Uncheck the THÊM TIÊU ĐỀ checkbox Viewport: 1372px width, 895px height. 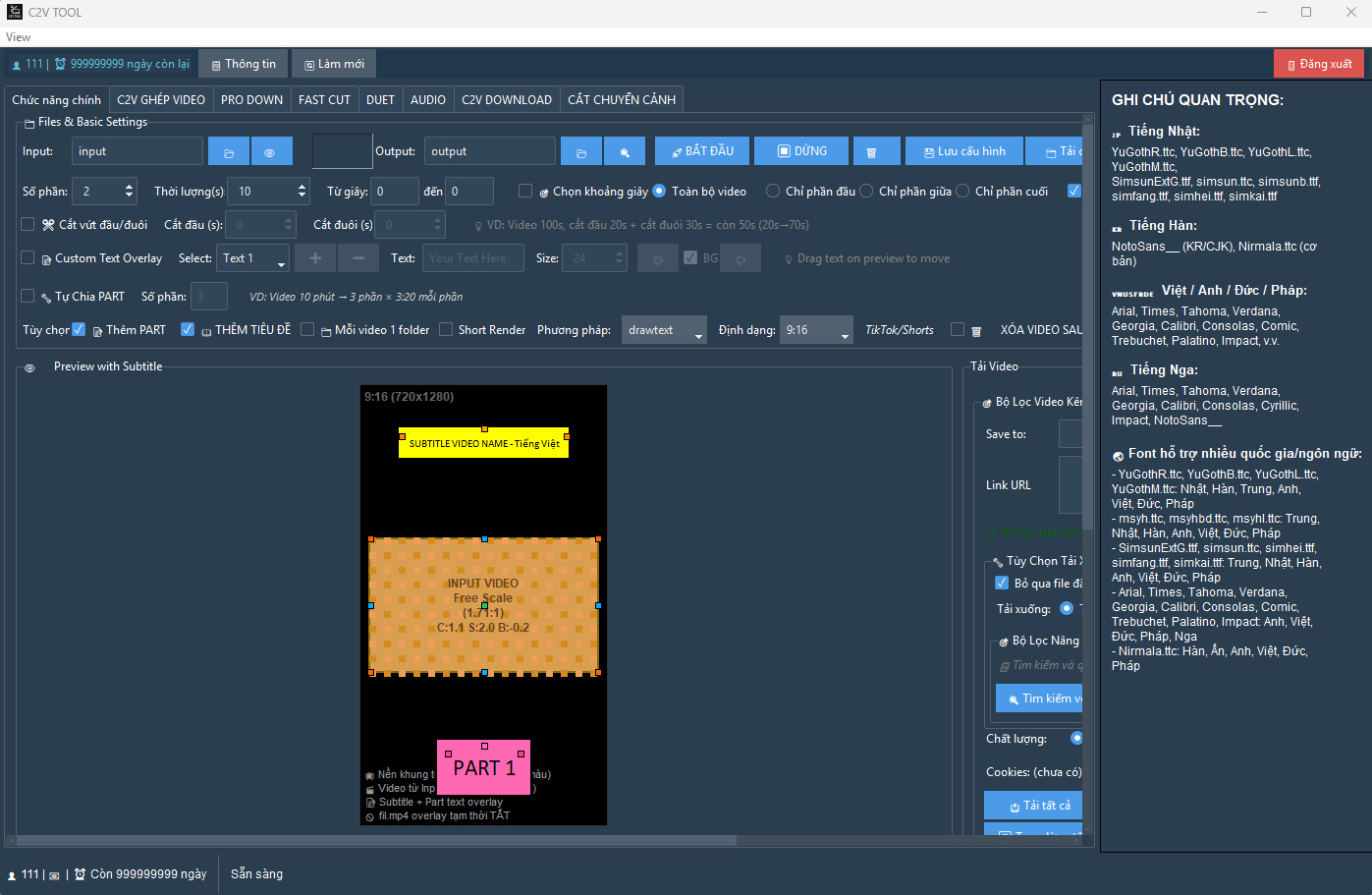point(188,329)
